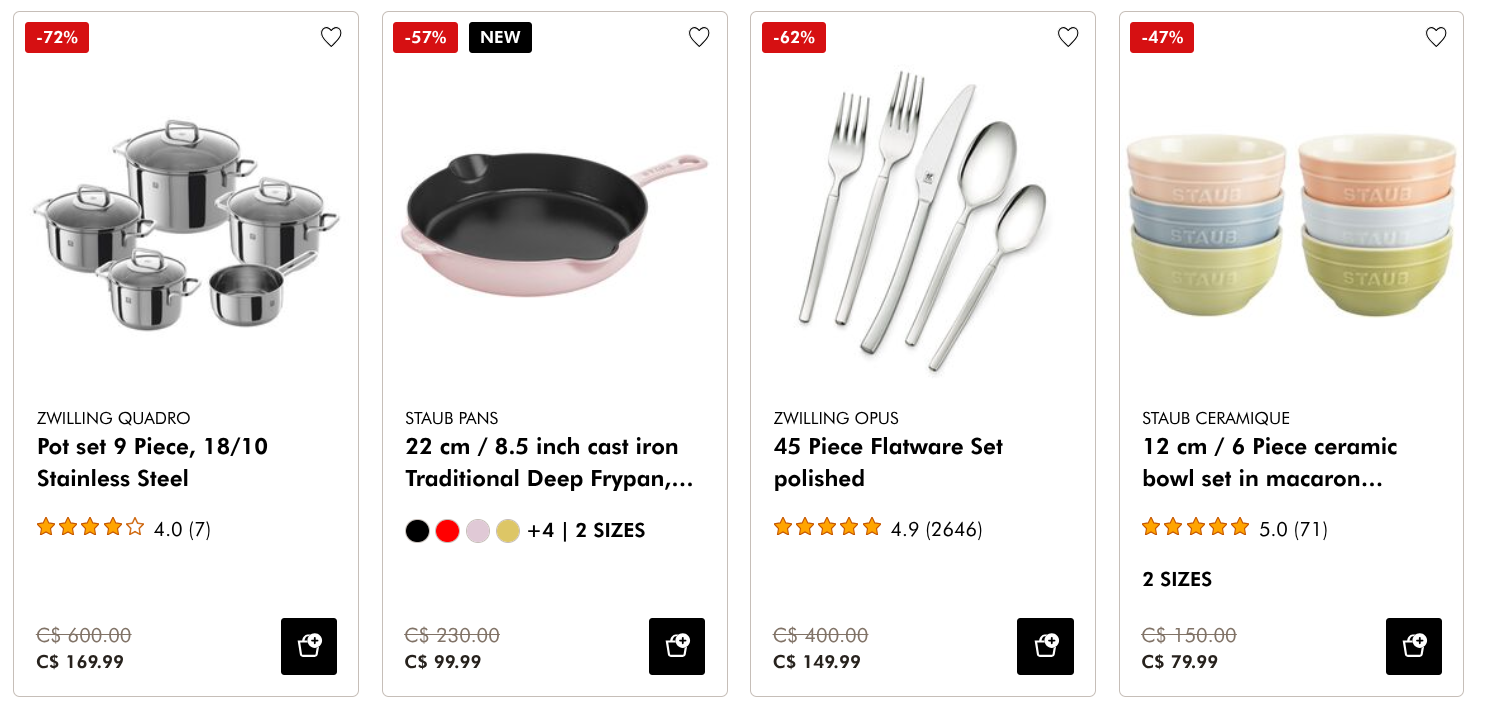Select the black color for the Staub frypan
The image size is (1487, 711).
tap(417, 530)
